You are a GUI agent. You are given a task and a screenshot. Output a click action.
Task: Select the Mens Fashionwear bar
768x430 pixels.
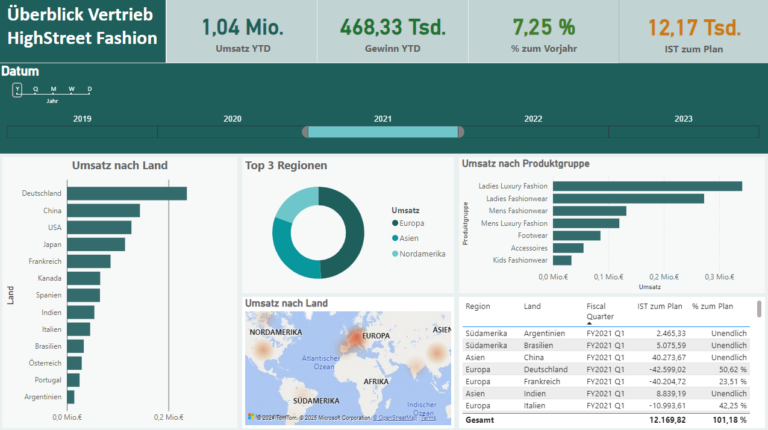[x=590, y=211]
